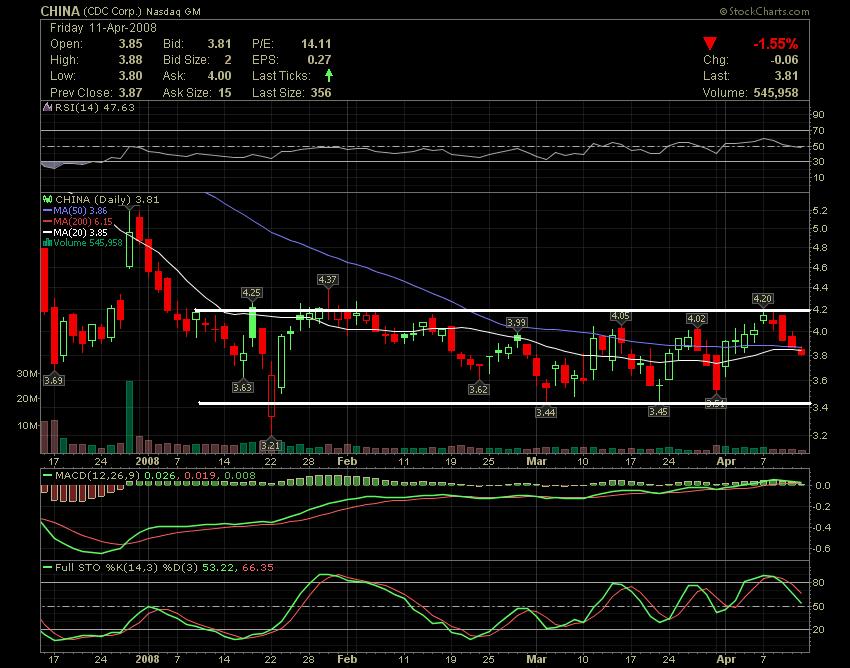Click the RSI(14) panel indicator icon
850x668 pixels.
48,107
